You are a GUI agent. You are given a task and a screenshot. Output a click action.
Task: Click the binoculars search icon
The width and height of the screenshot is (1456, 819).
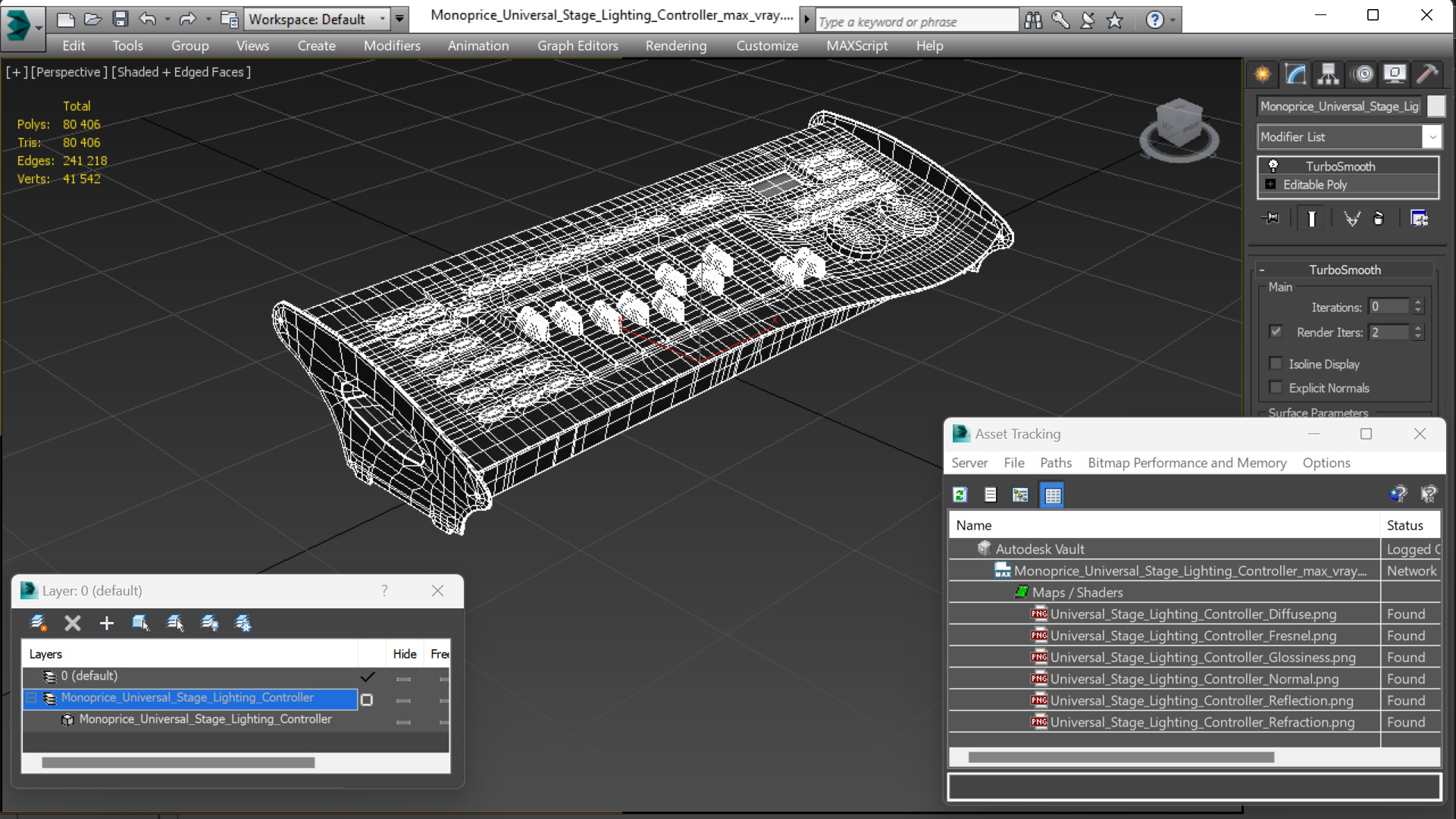(1033, 20)
